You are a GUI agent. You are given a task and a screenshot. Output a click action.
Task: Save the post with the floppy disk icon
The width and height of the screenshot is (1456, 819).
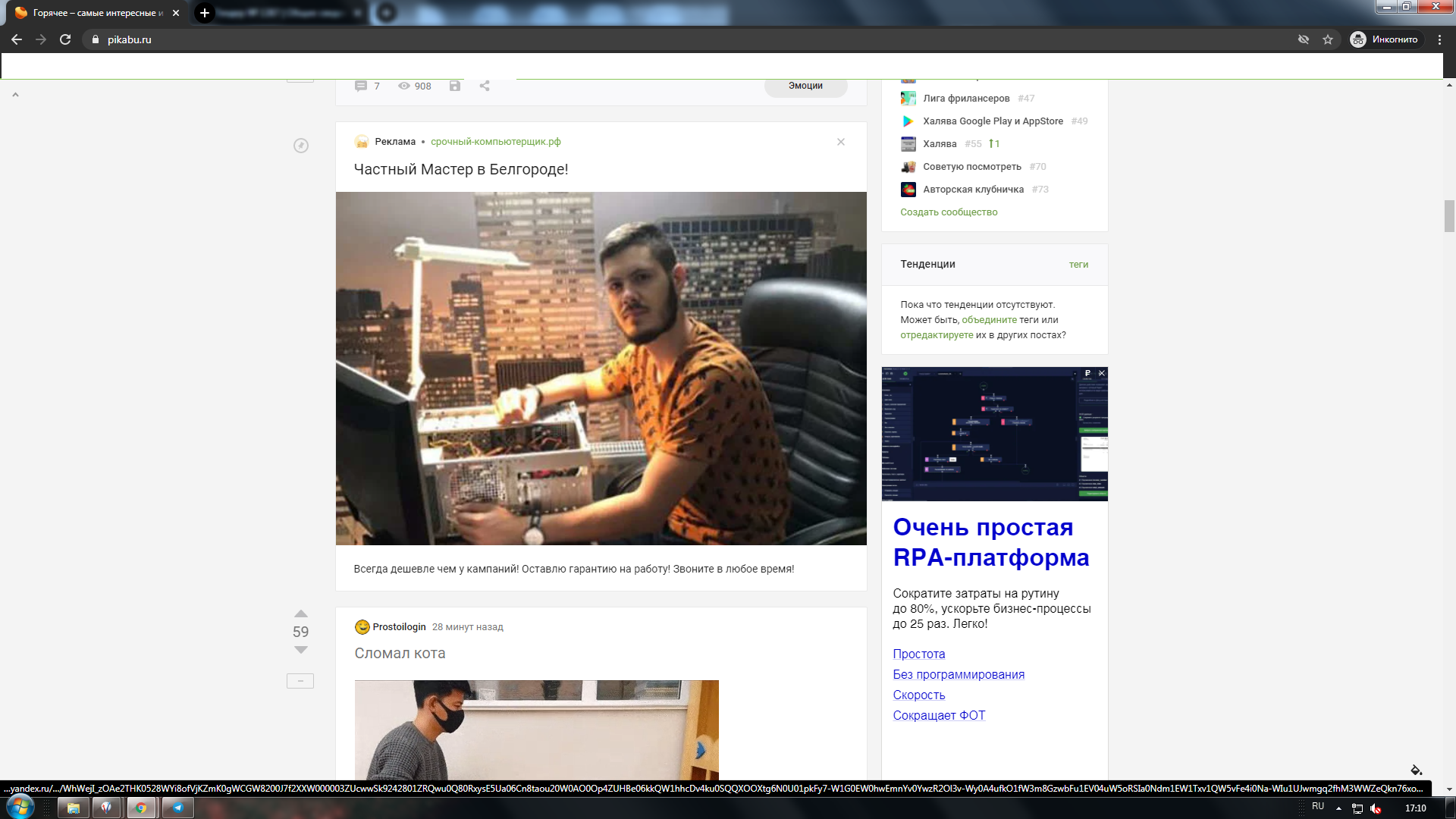455,86
